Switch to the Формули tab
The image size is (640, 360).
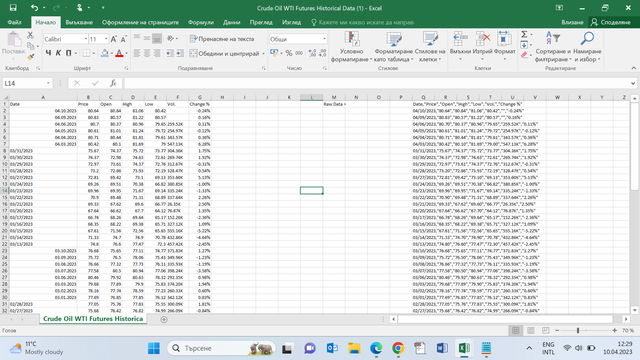(x=200, y=22)
